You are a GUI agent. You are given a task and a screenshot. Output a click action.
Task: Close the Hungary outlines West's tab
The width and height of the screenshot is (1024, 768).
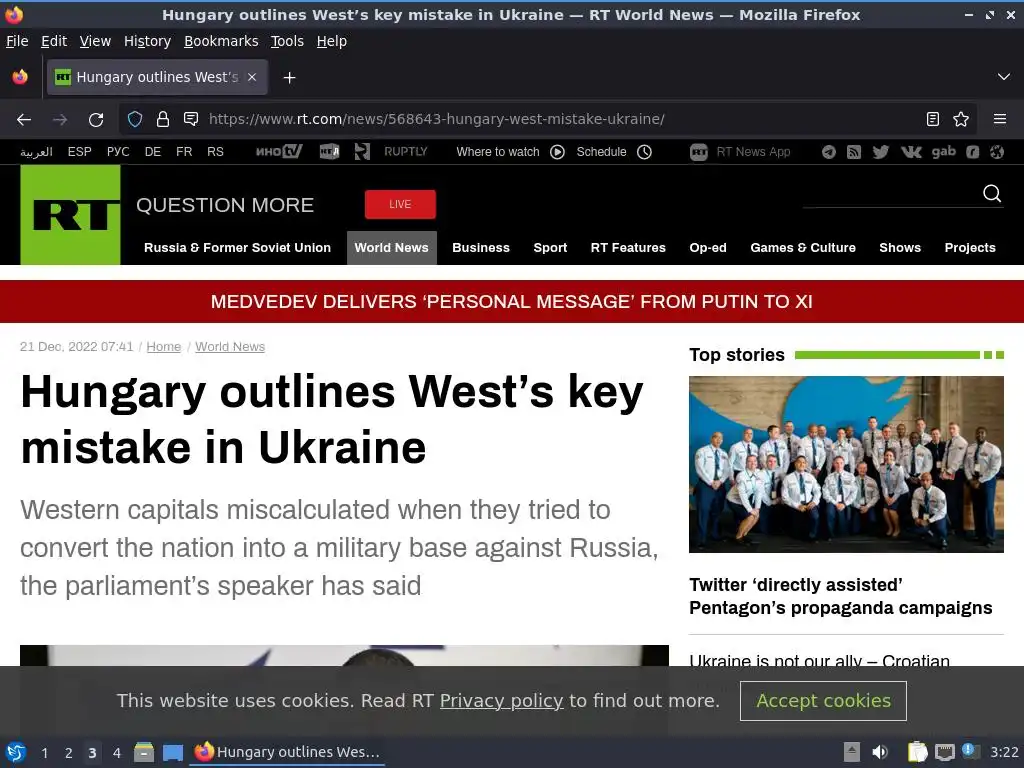[252, 77]
